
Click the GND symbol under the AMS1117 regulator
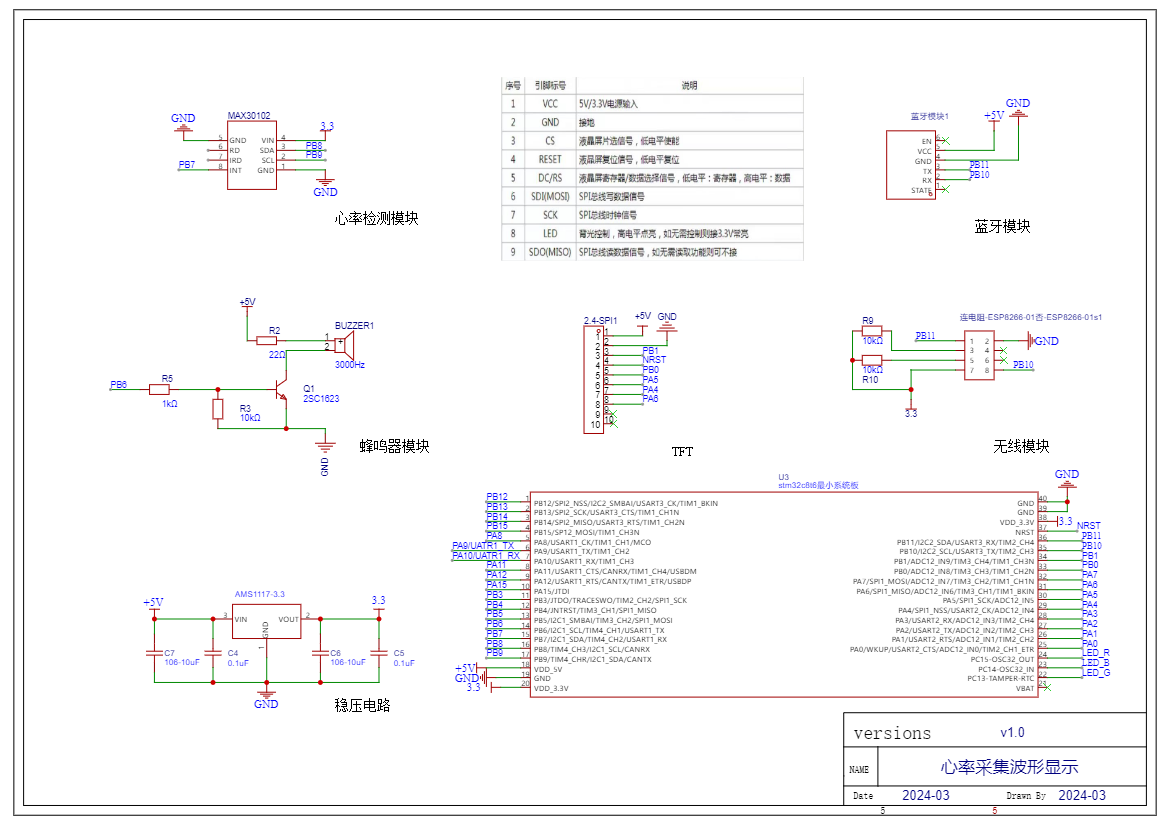[x=266, y=698]
